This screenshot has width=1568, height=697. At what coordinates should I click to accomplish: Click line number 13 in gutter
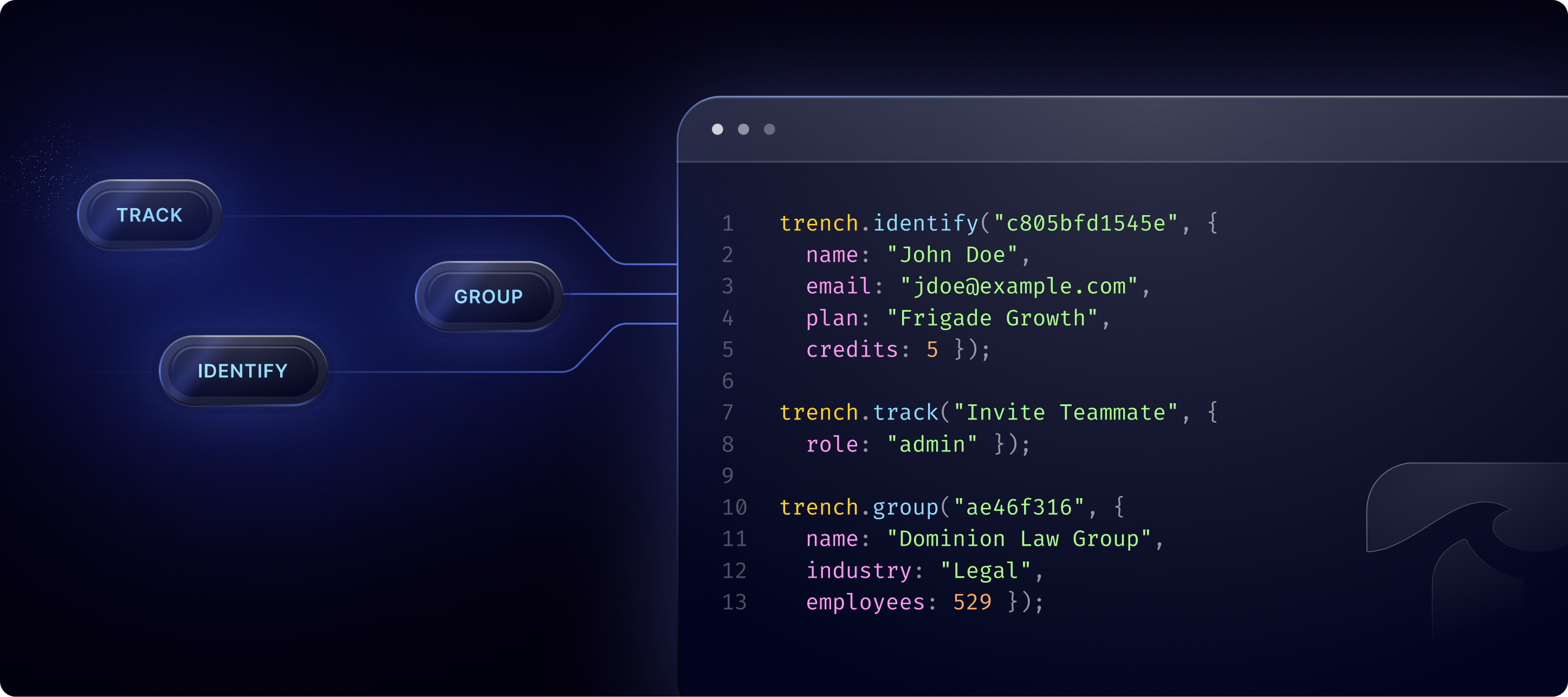734,602
